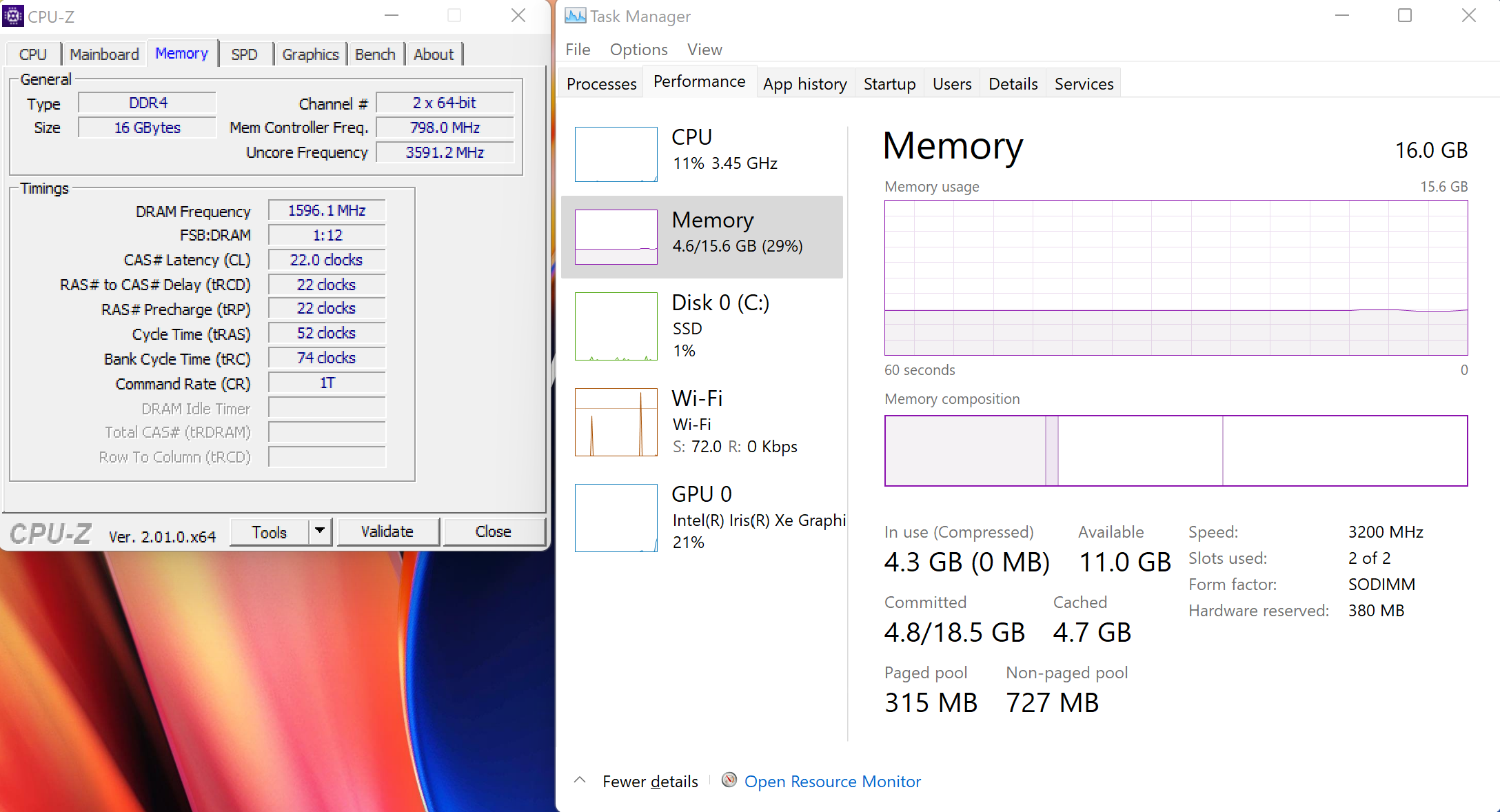Click the Standby segment of memory composition bar

tap(1140, 451)
